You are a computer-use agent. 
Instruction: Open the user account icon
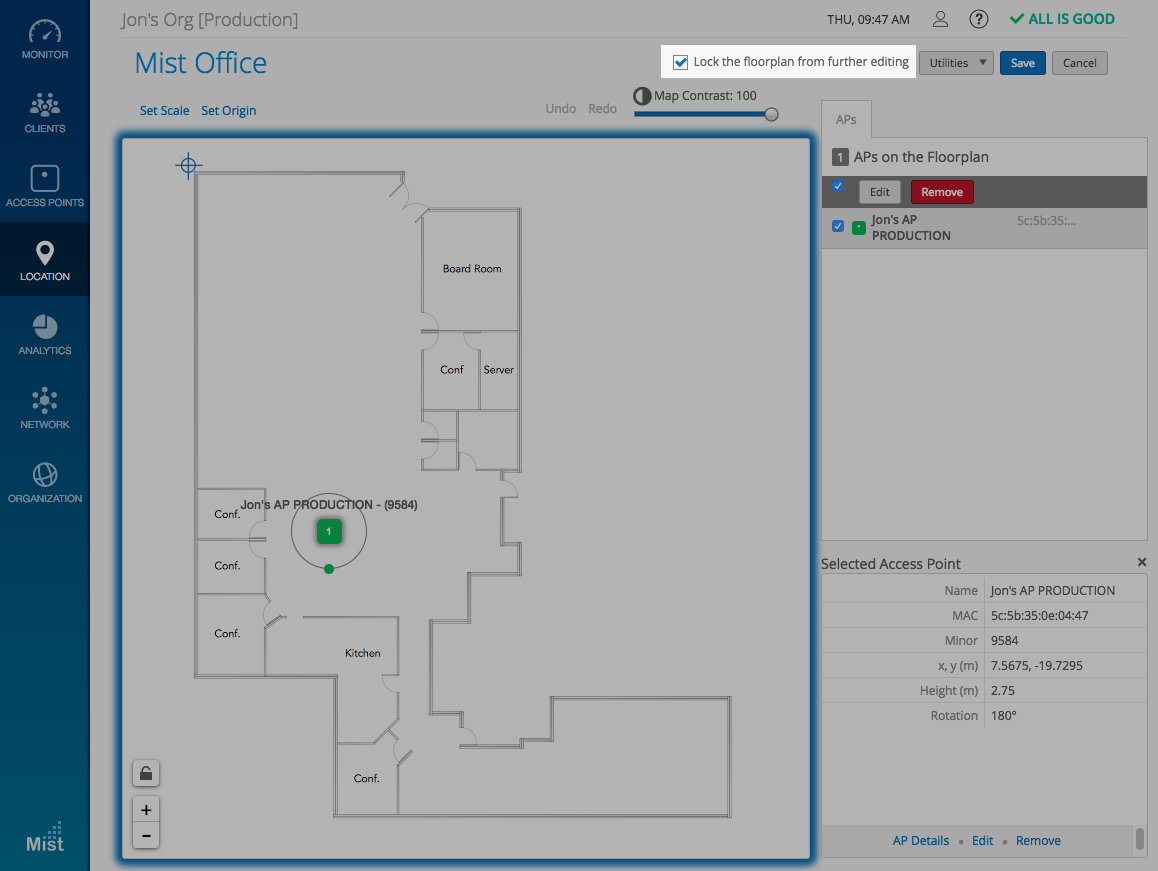[940, 19]
